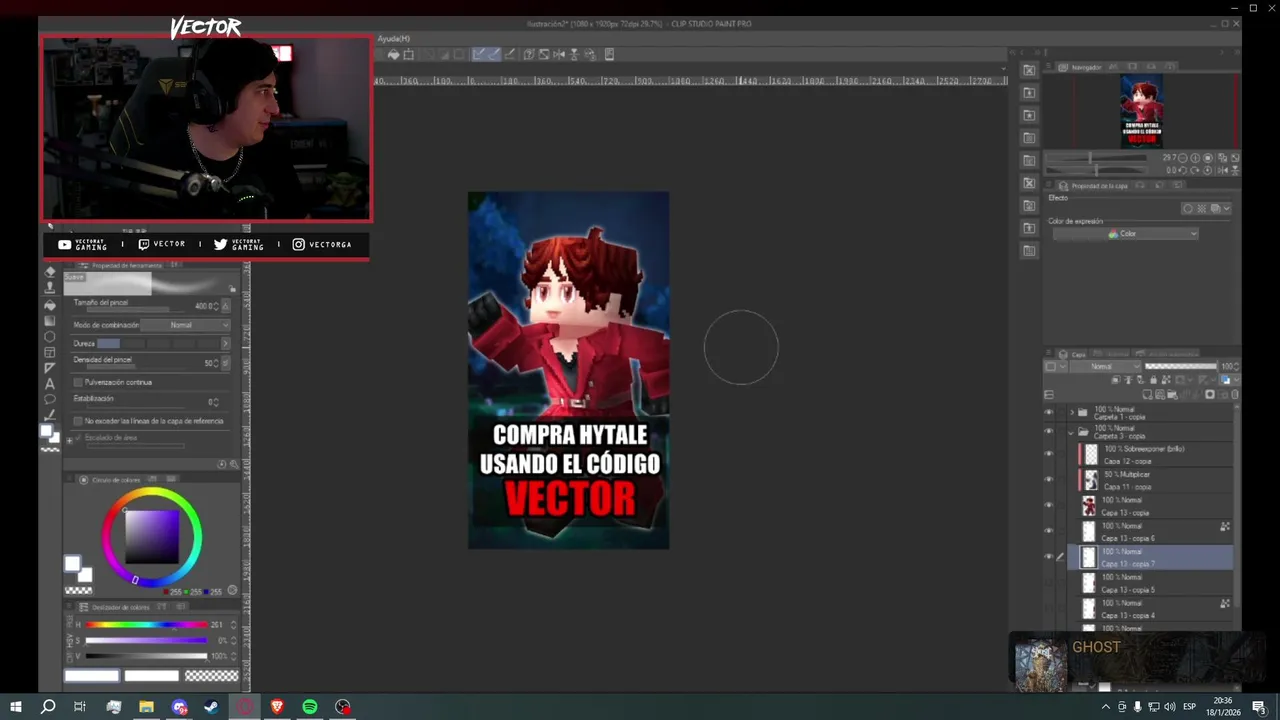Image resolution: width=1280 pixels, height=720 pixels.
Task: Click the Navigator zoom out icon
Action: tap(1184, 158)
